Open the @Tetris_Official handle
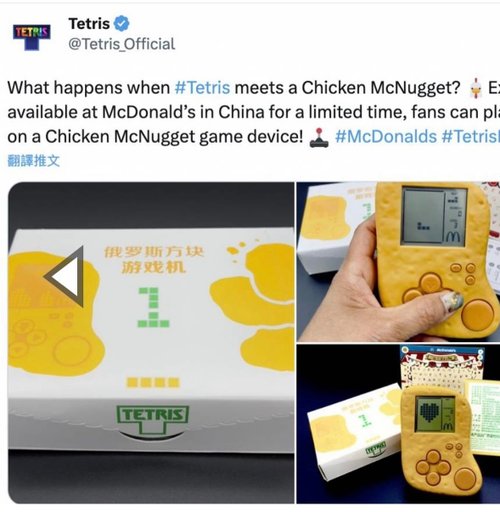 click(122, 44)
